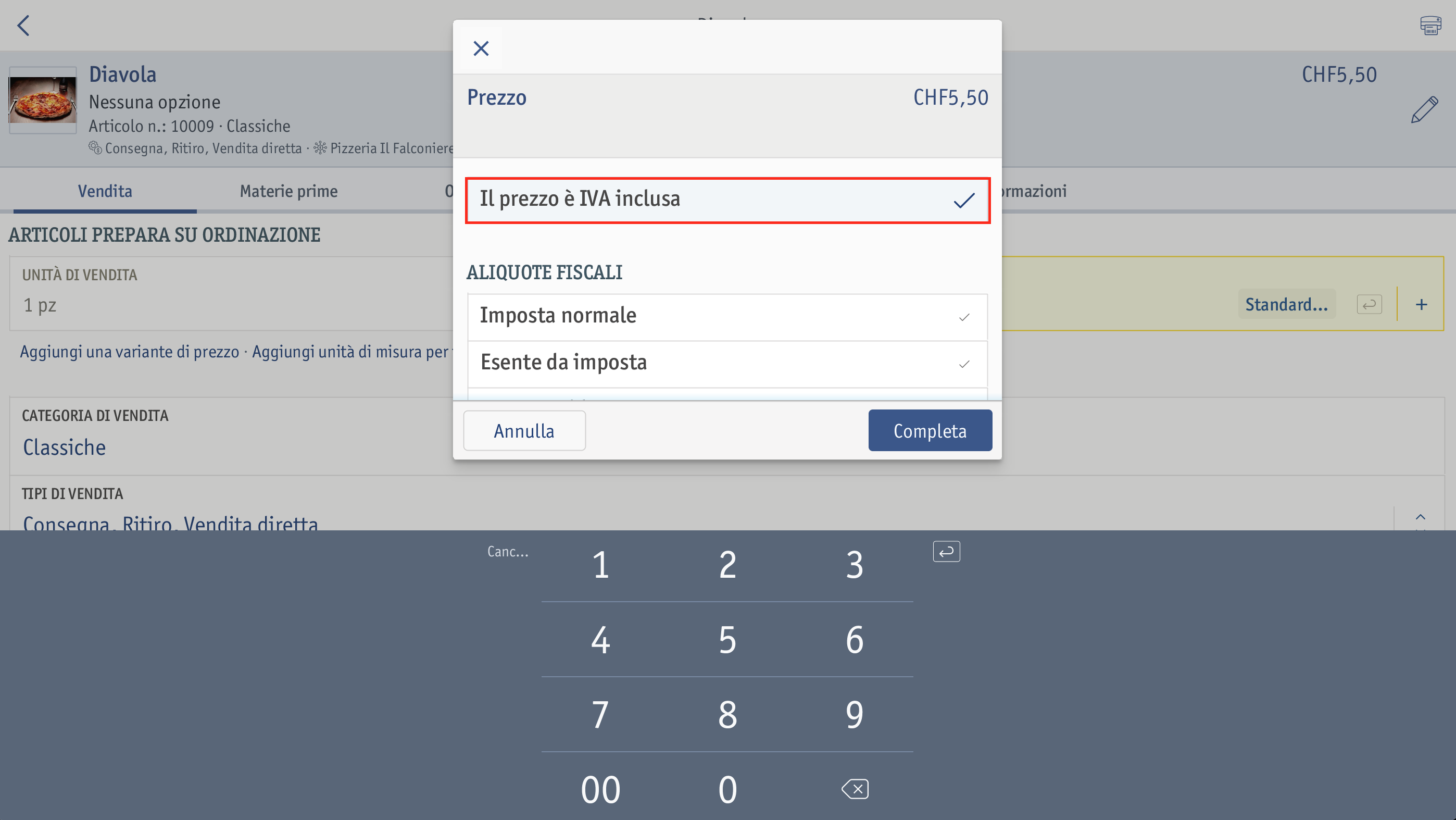Tap the 00 key on the numeric keypad
This screenshot has width=1456, height=820.
pyautogui.click(x=600, y=789)
